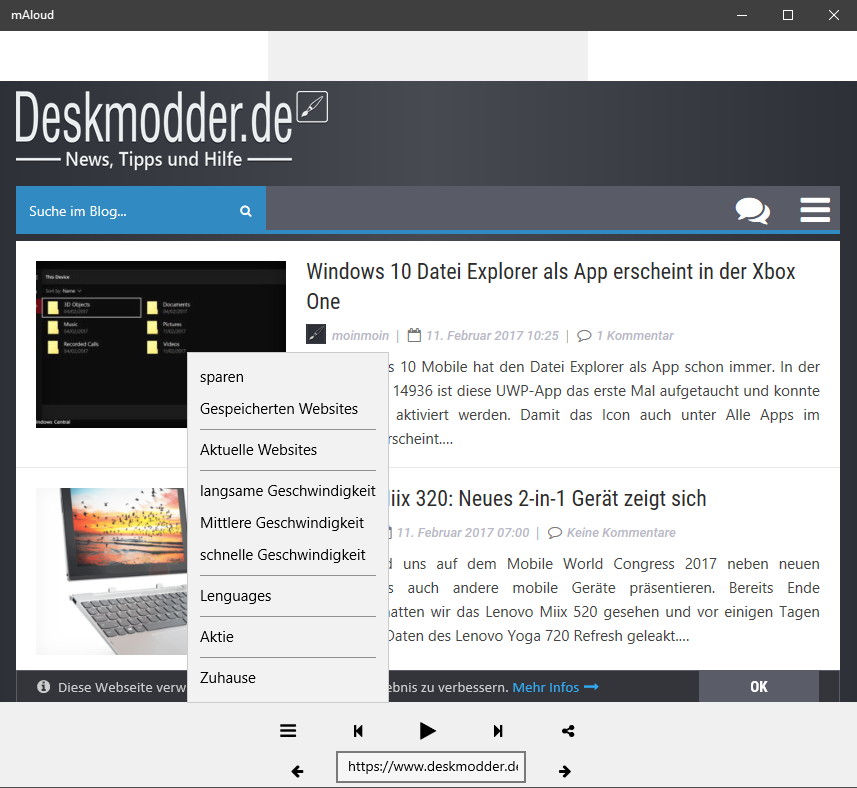Open the Miix 320 article headline
Screen dimensions: 857x788
(x=547, y=499)
